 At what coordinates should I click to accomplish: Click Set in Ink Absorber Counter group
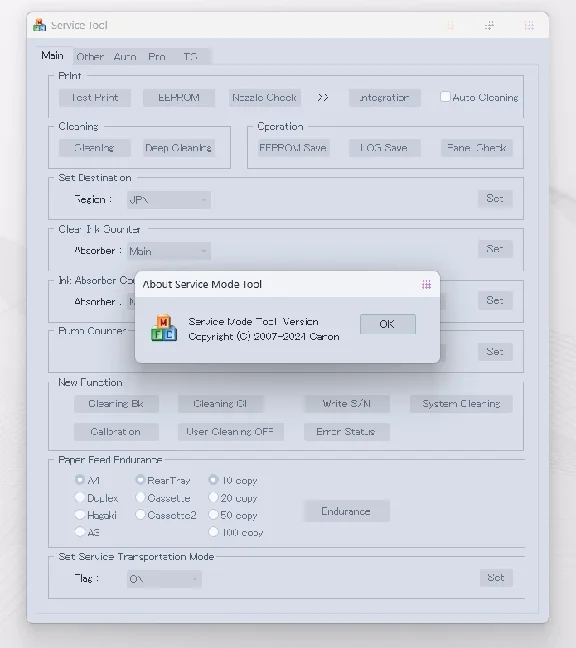[495, 300]
